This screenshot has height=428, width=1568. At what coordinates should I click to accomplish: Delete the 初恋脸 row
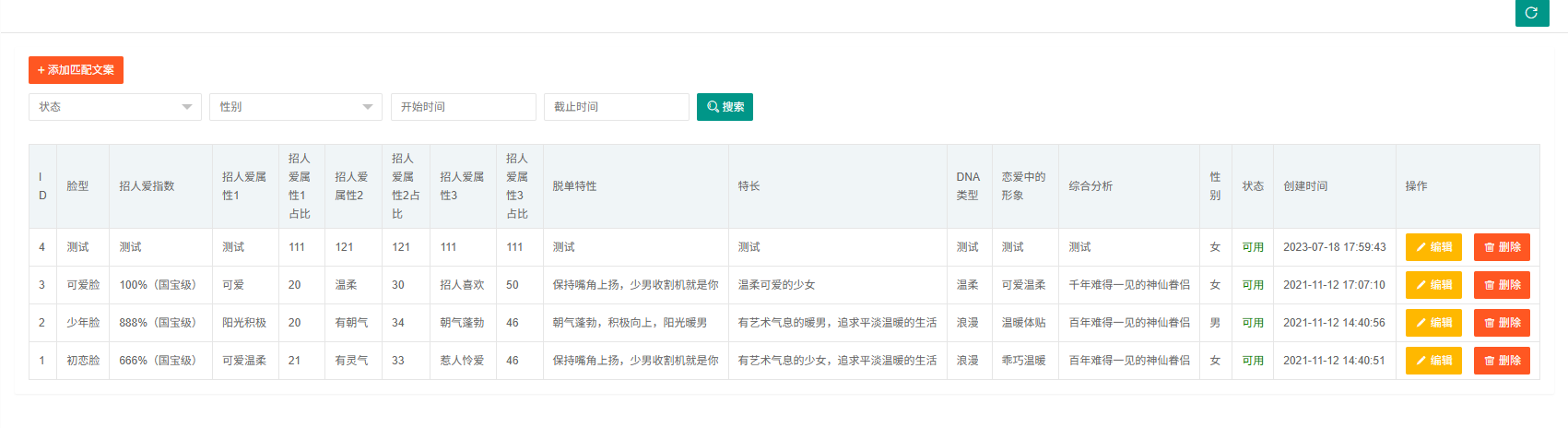1502,361
